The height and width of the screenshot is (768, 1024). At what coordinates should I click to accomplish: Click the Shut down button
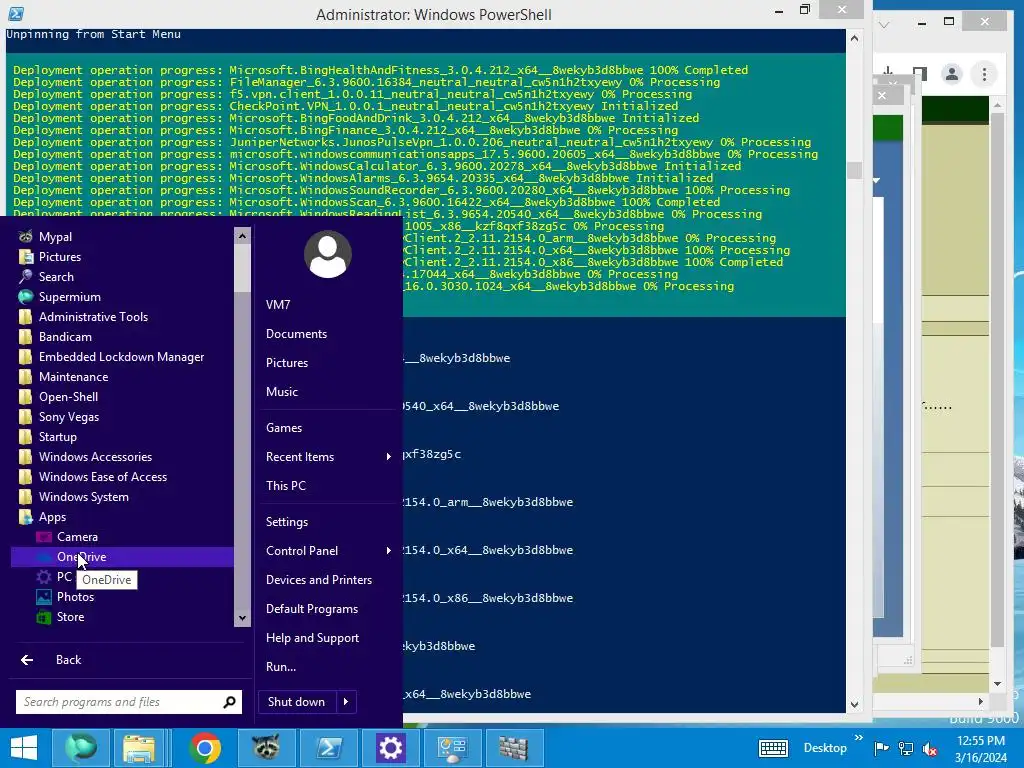coord(297,702)
